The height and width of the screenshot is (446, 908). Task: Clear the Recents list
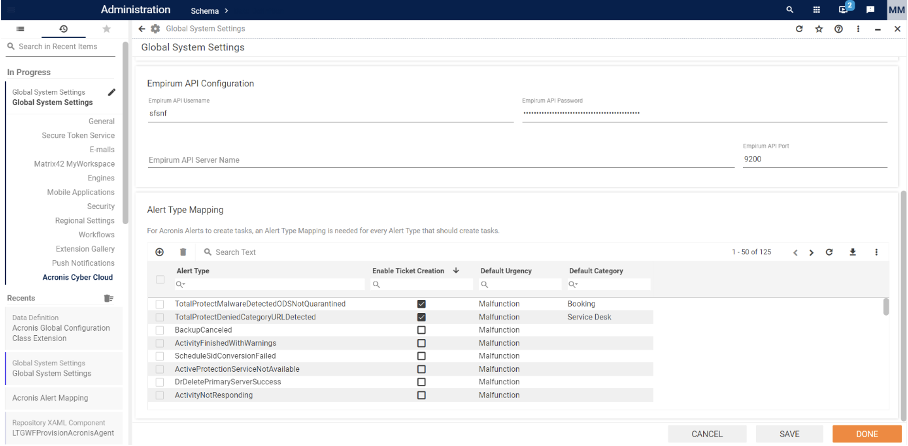point(108,298)
